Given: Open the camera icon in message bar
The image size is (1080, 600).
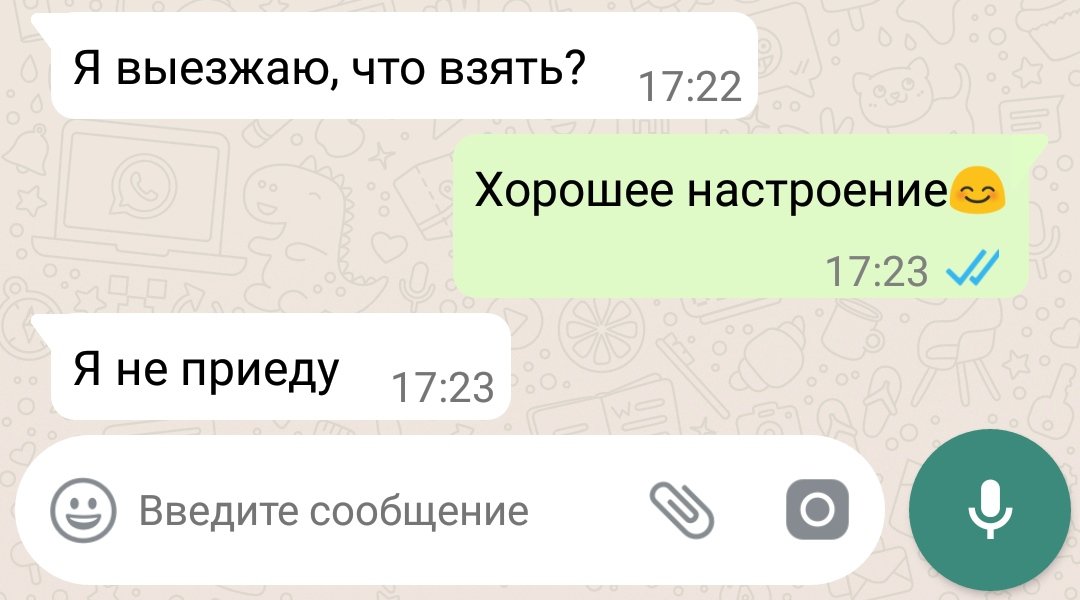Looking at the screenshot, I should click(x=817, y=510).
